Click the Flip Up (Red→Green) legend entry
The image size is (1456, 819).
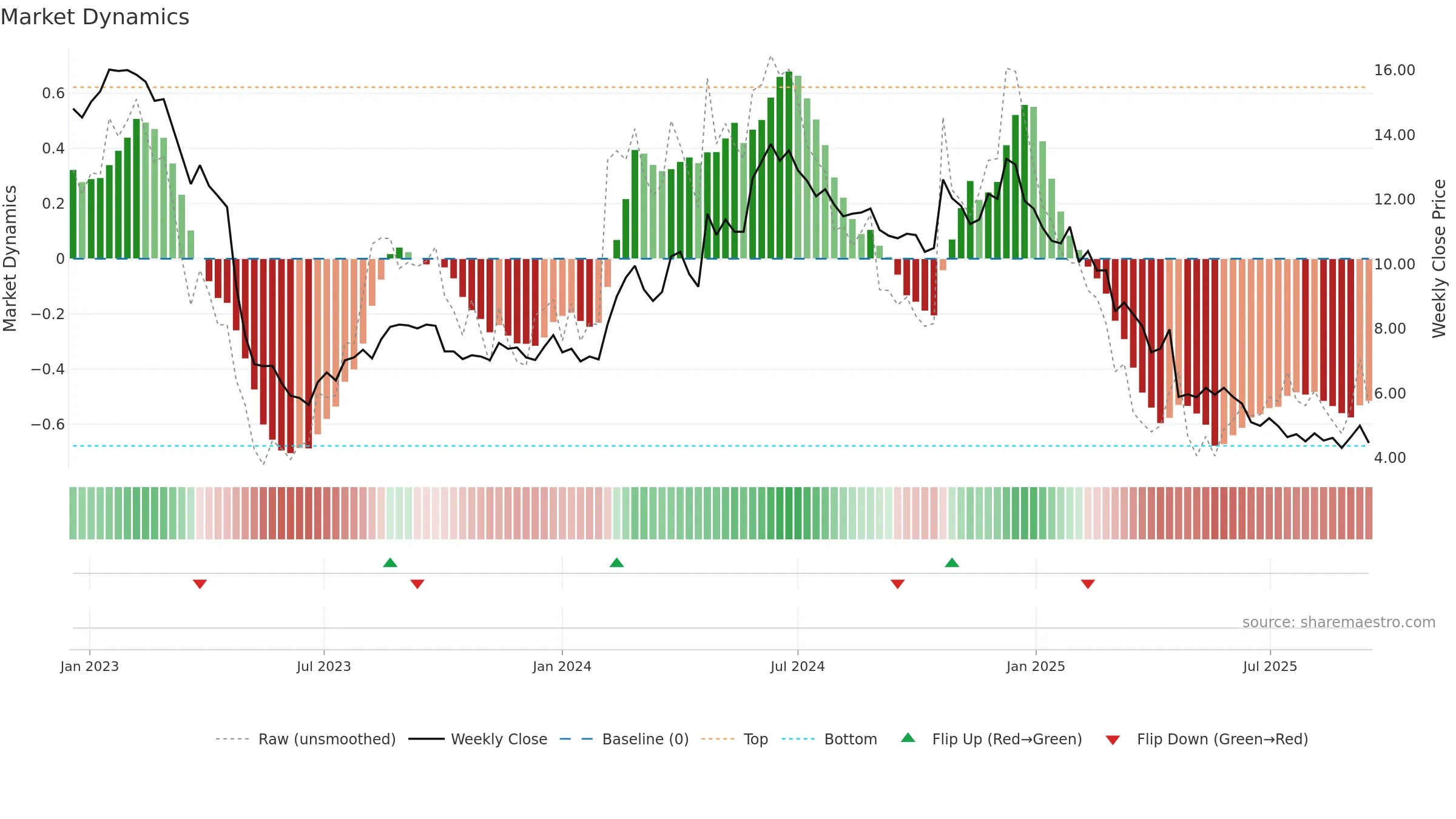pyautogui.click(x=991, y=739)
